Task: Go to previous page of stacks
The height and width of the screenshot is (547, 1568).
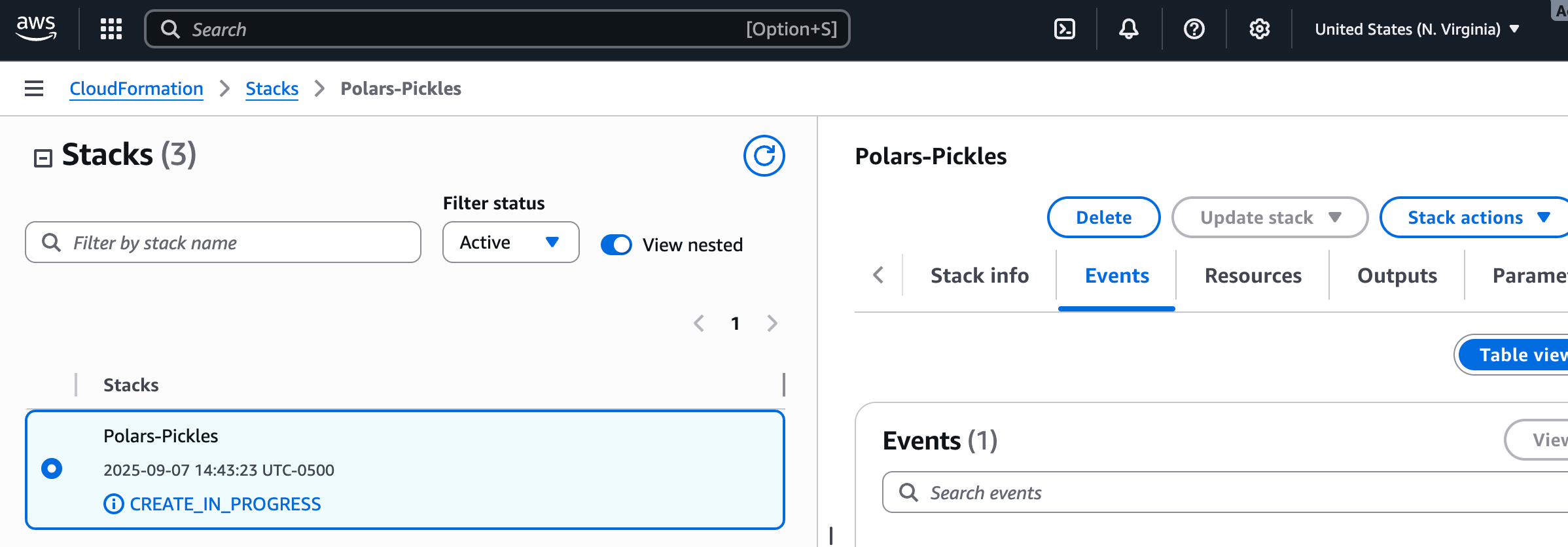Action: (699, 323)
